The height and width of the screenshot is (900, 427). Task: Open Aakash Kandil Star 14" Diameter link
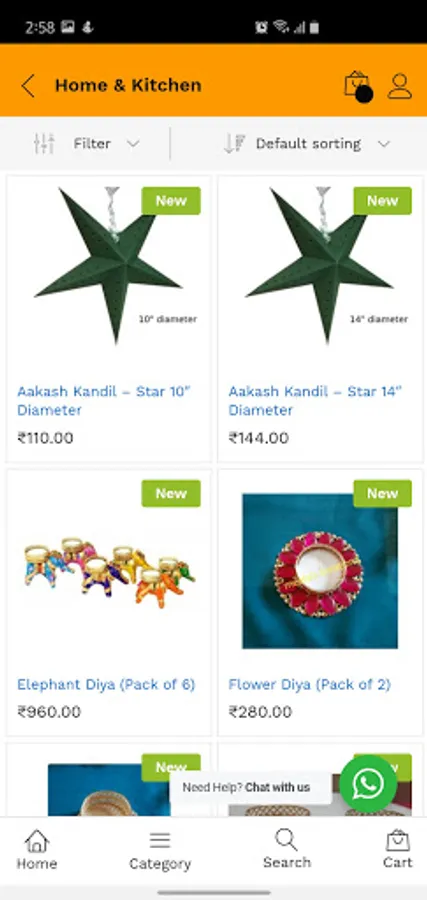(315, 401)
